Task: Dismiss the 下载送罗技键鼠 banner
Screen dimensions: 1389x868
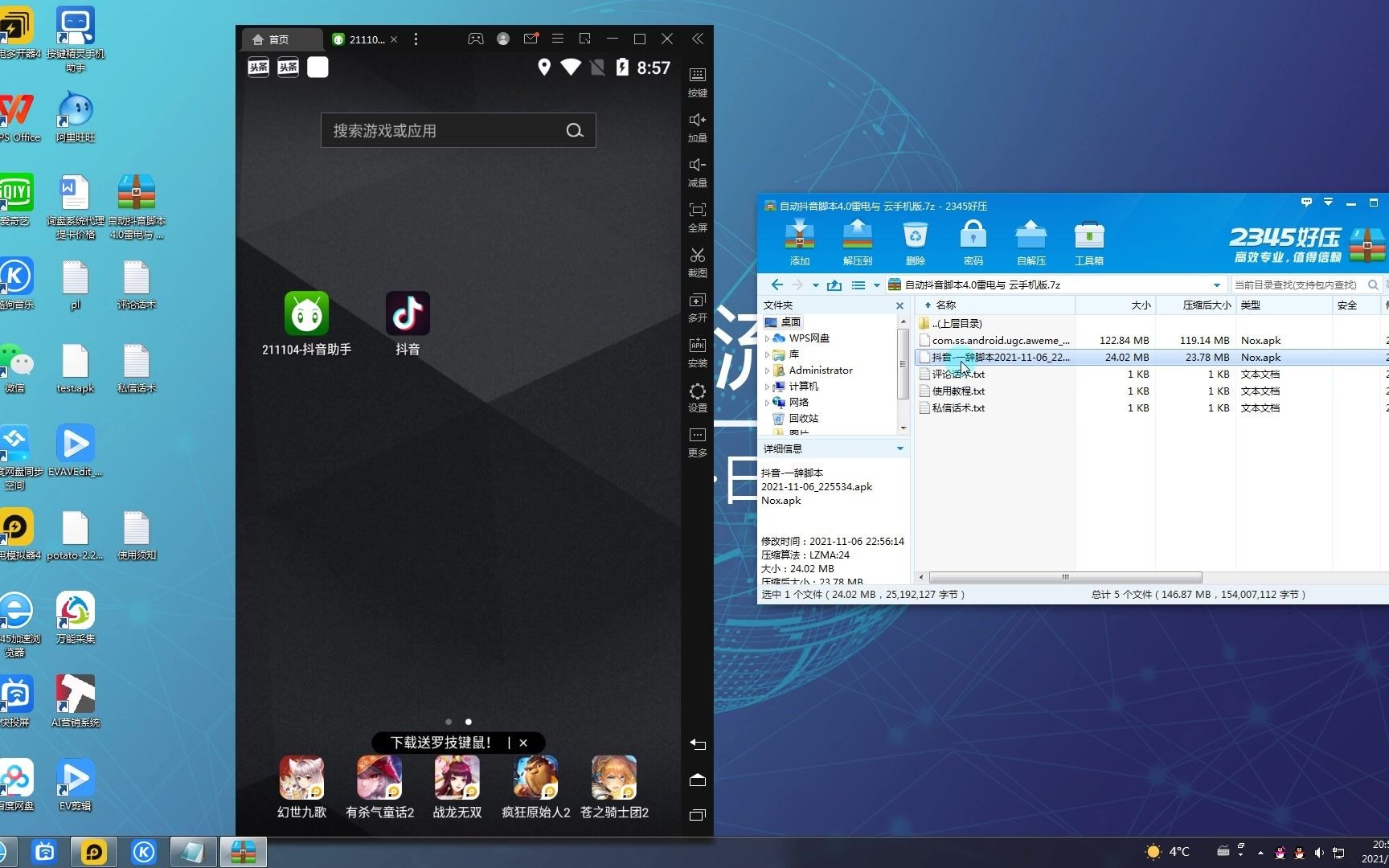Action: pyautogui.click(x=523, y=743)
